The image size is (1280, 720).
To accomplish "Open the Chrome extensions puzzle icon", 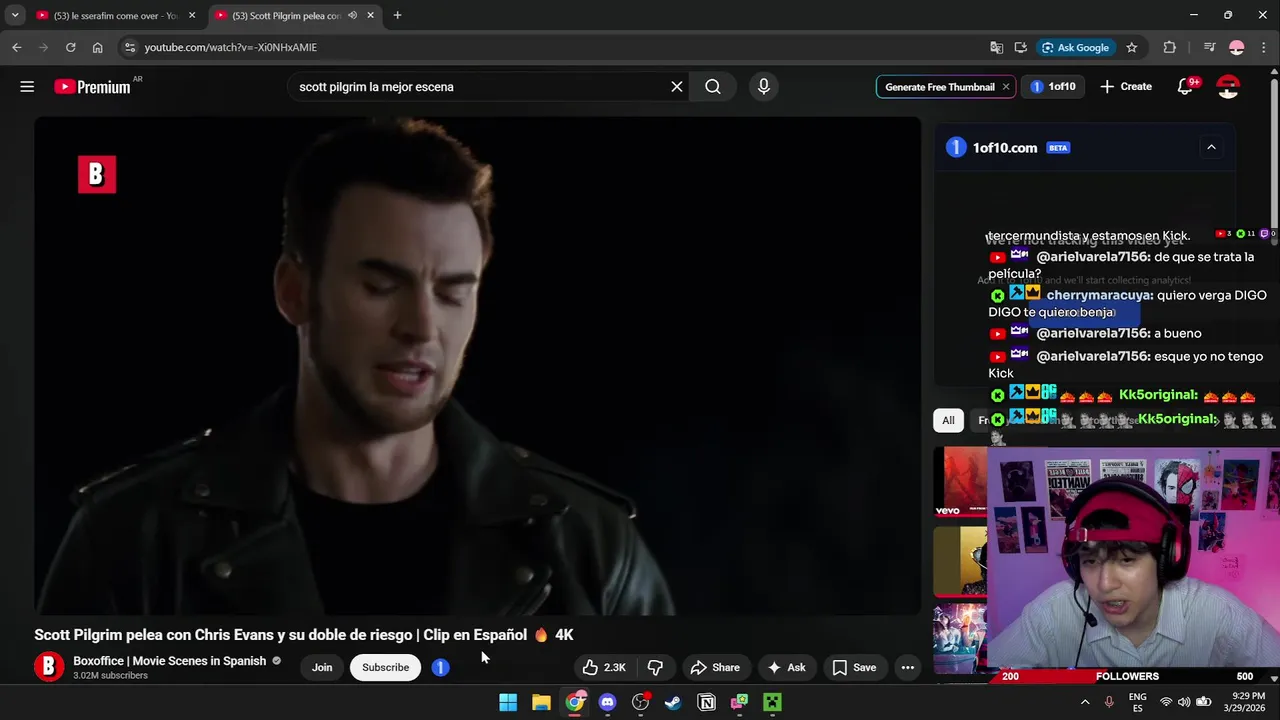I will [x=1169, y=47].
